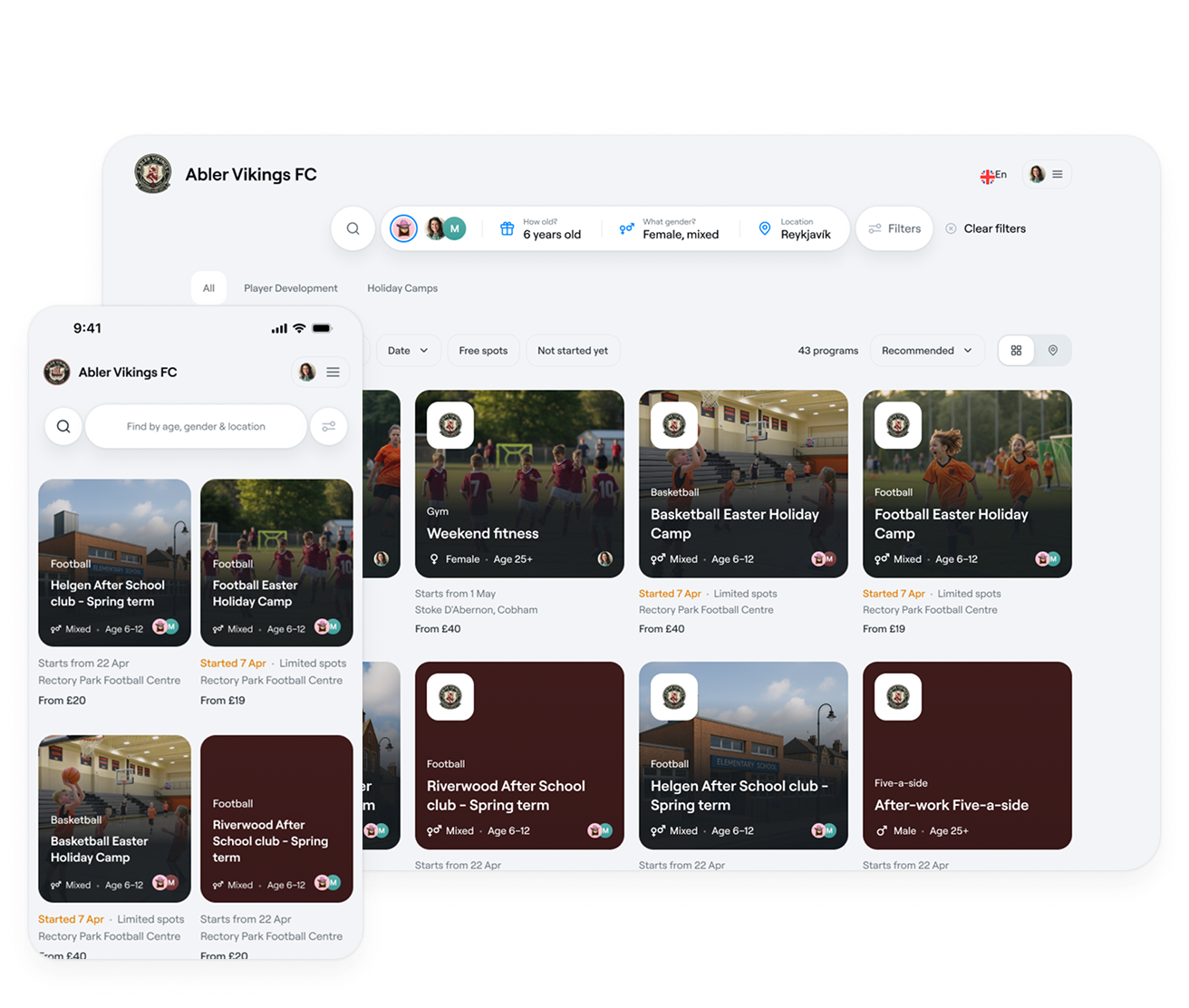Image resolution: width=1189 pixels, height=1008 pixels.
Task: Open the Recommended sort dropdown
Action: [927, 351]
